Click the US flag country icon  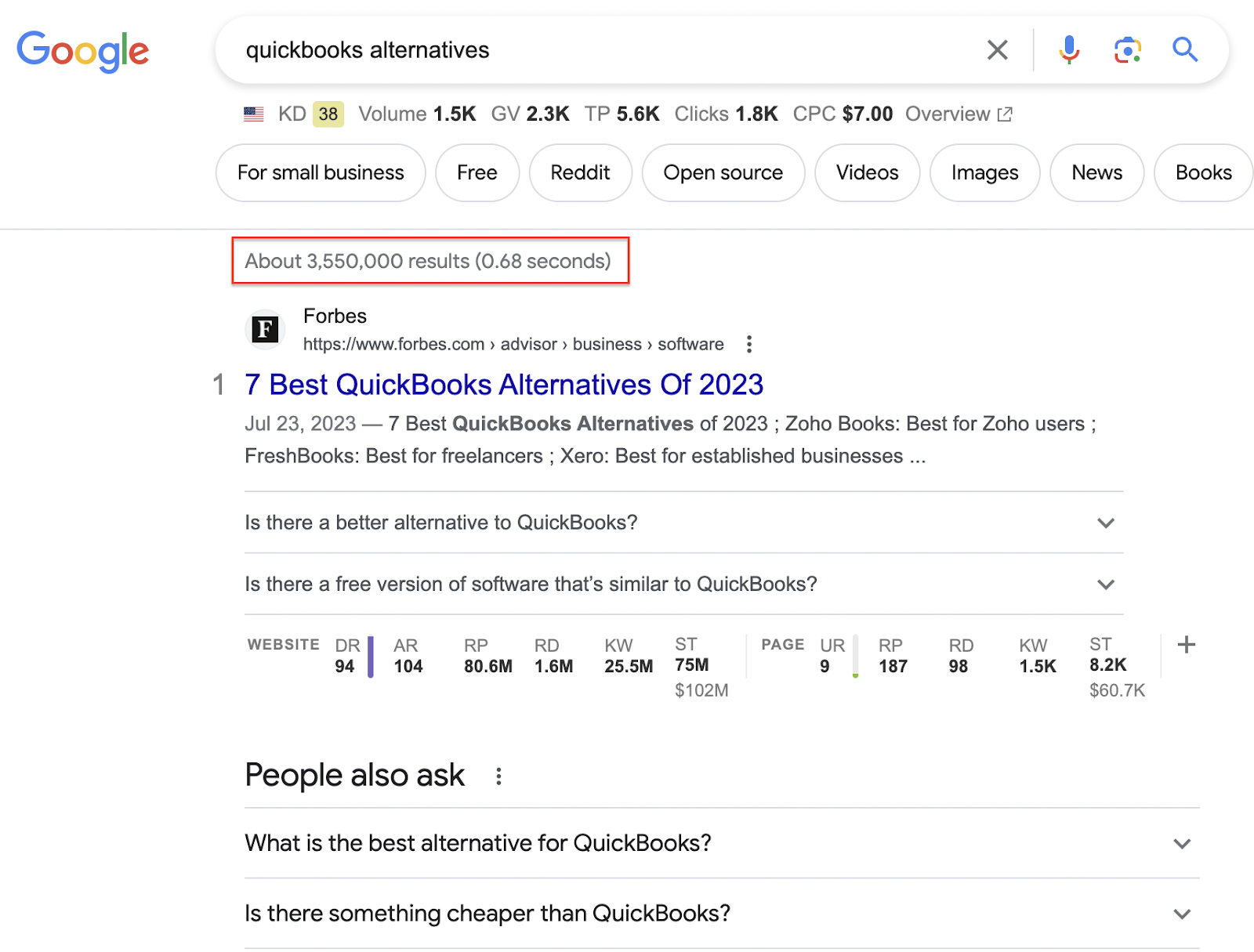click(254, 114)
